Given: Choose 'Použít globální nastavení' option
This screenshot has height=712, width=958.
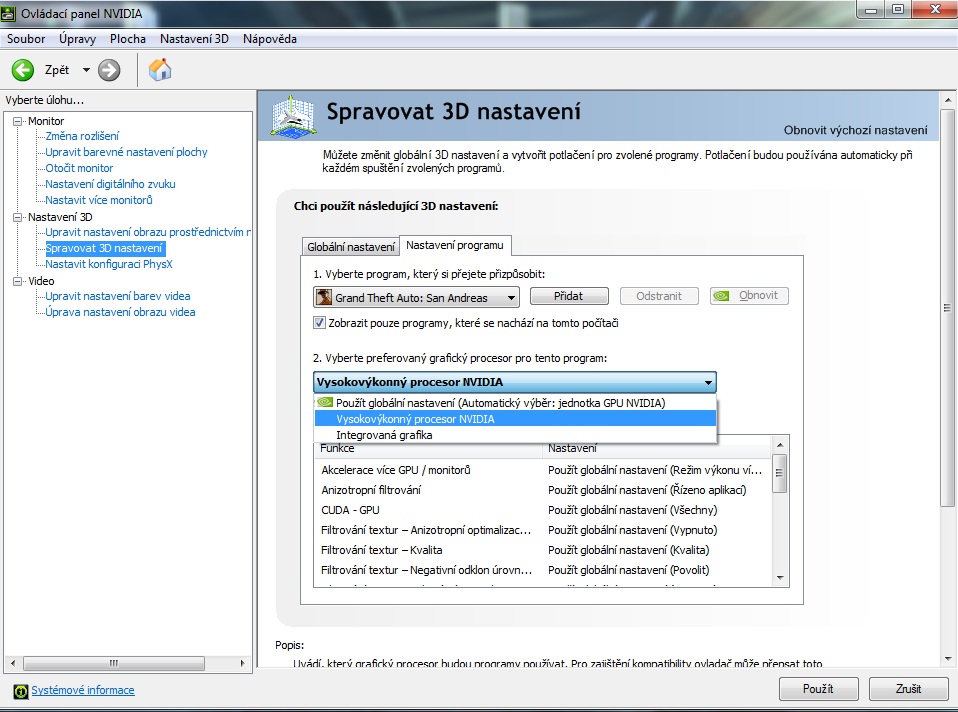Looking at the screenshot, I should point(514,403).
